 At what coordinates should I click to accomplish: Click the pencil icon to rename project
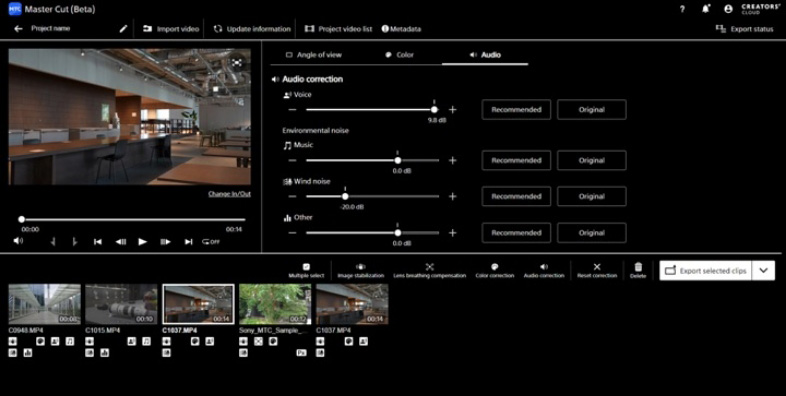[x=123, y=29]
